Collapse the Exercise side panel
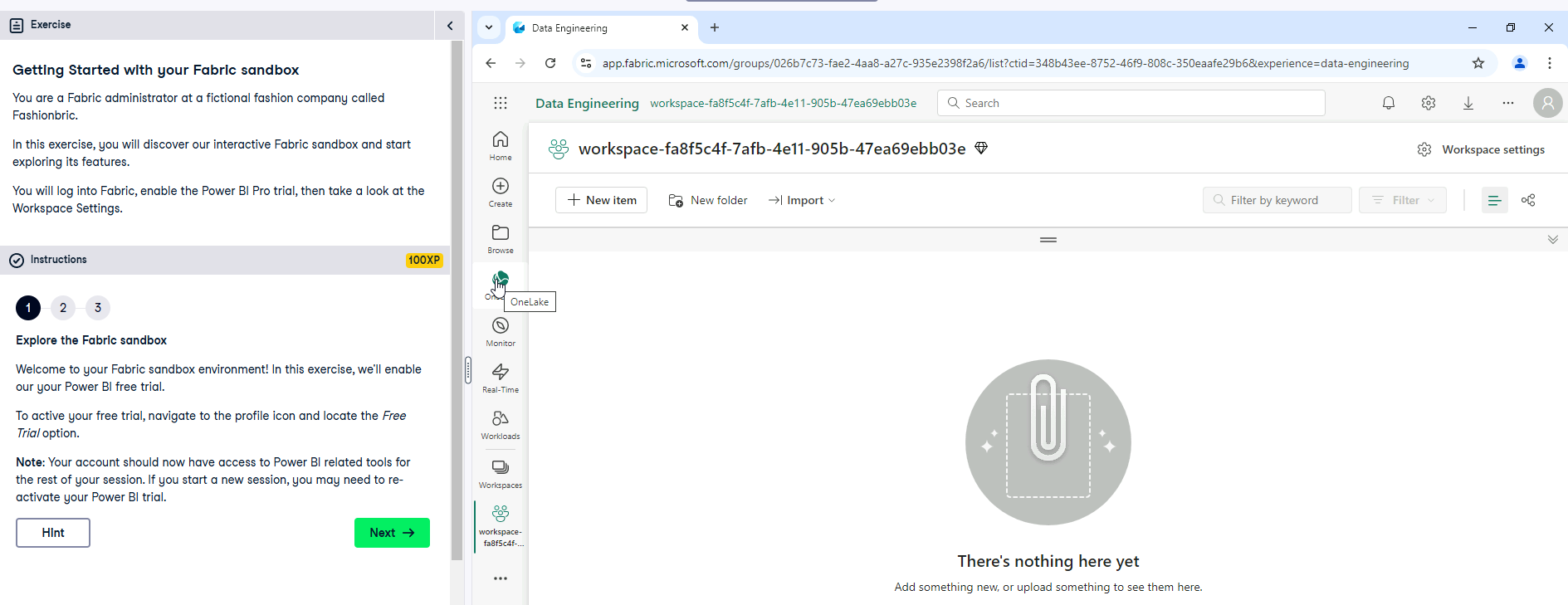The image size is (1568, 605). (x=450, y=26)
